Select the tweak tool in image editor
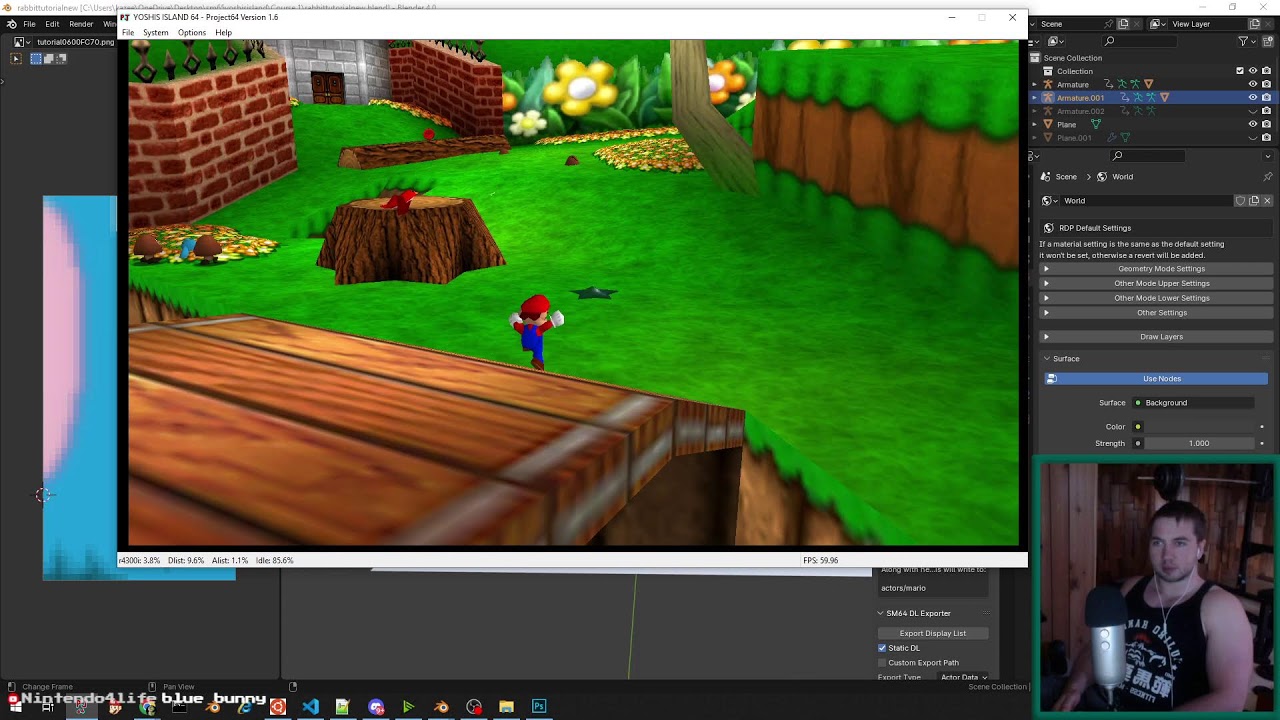 [x=15, y=59]
